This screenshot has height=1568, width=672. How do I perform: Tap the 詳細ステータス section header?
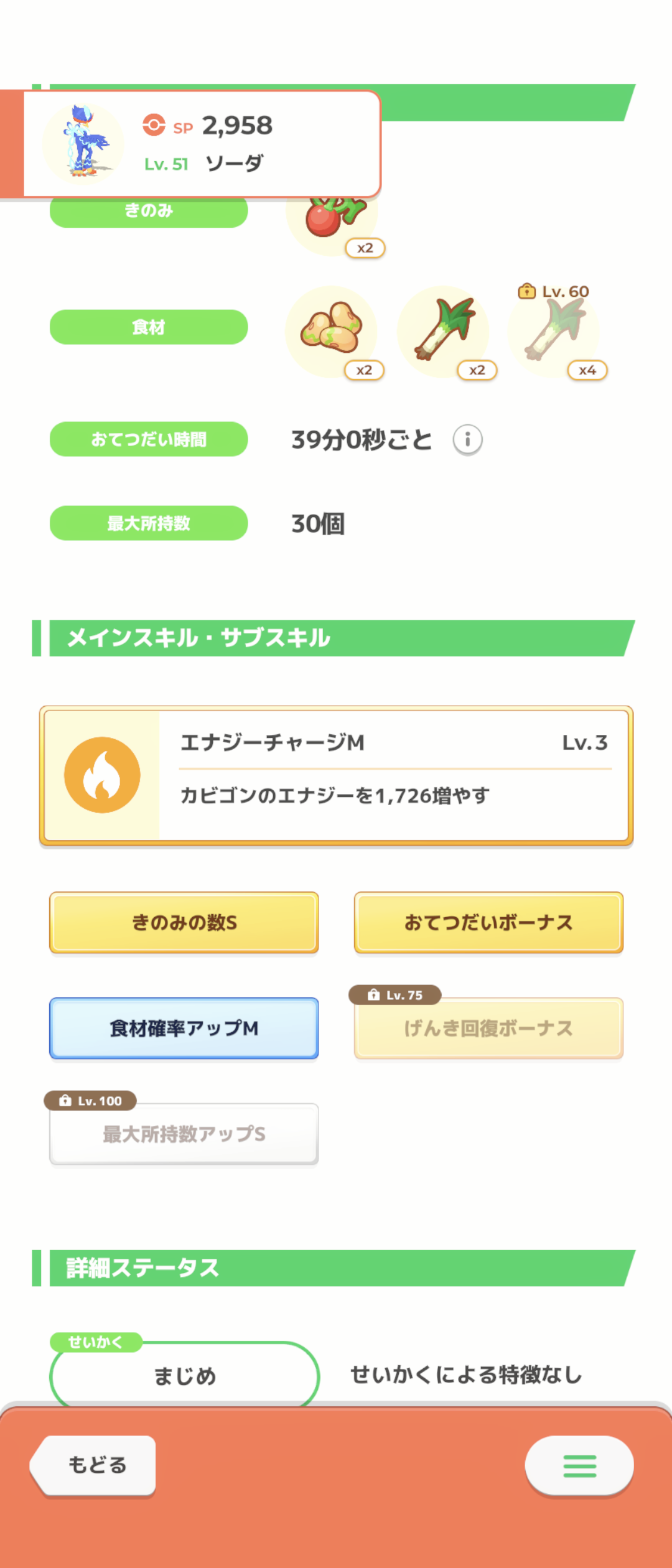coord(334,1268)
